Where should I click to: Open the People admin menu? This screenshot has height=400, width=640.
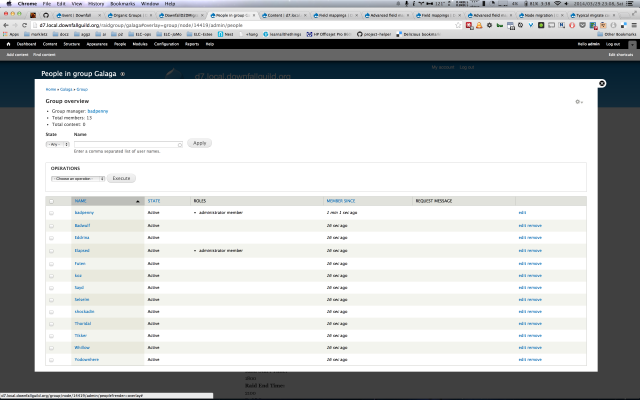(x=120, y=44)
